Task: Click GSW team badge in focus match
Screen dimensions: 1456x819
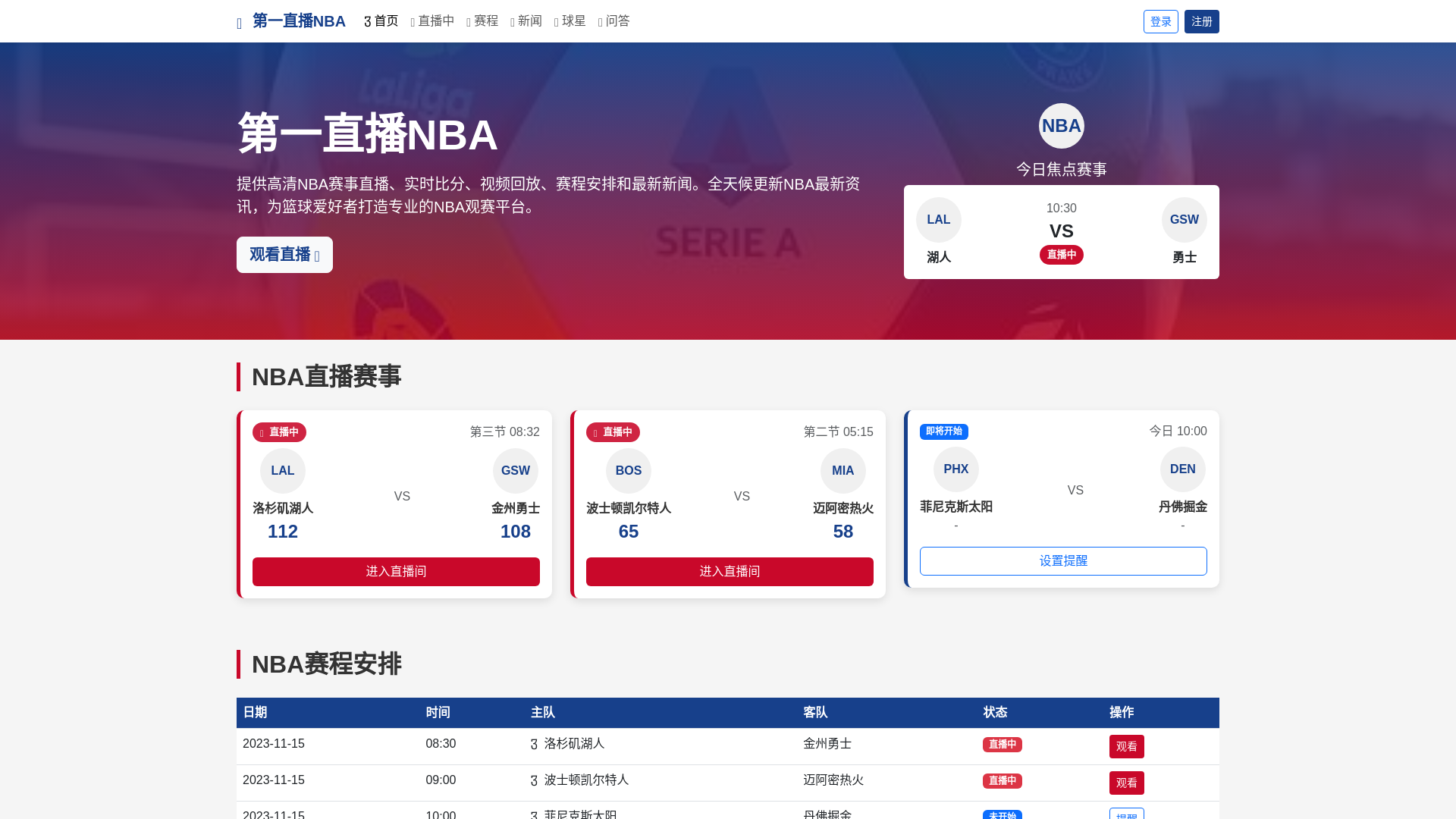Action: click(1185, 220)
